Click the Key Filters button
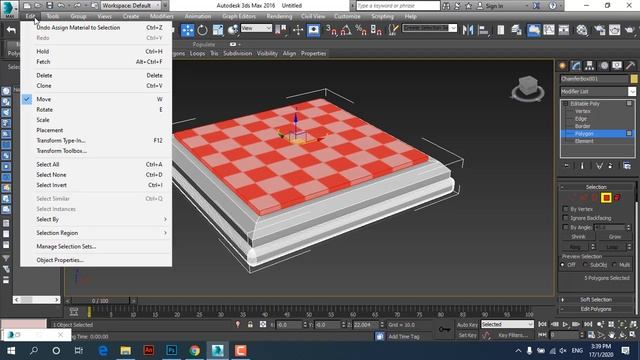640x360 pixels. point(513,335)
